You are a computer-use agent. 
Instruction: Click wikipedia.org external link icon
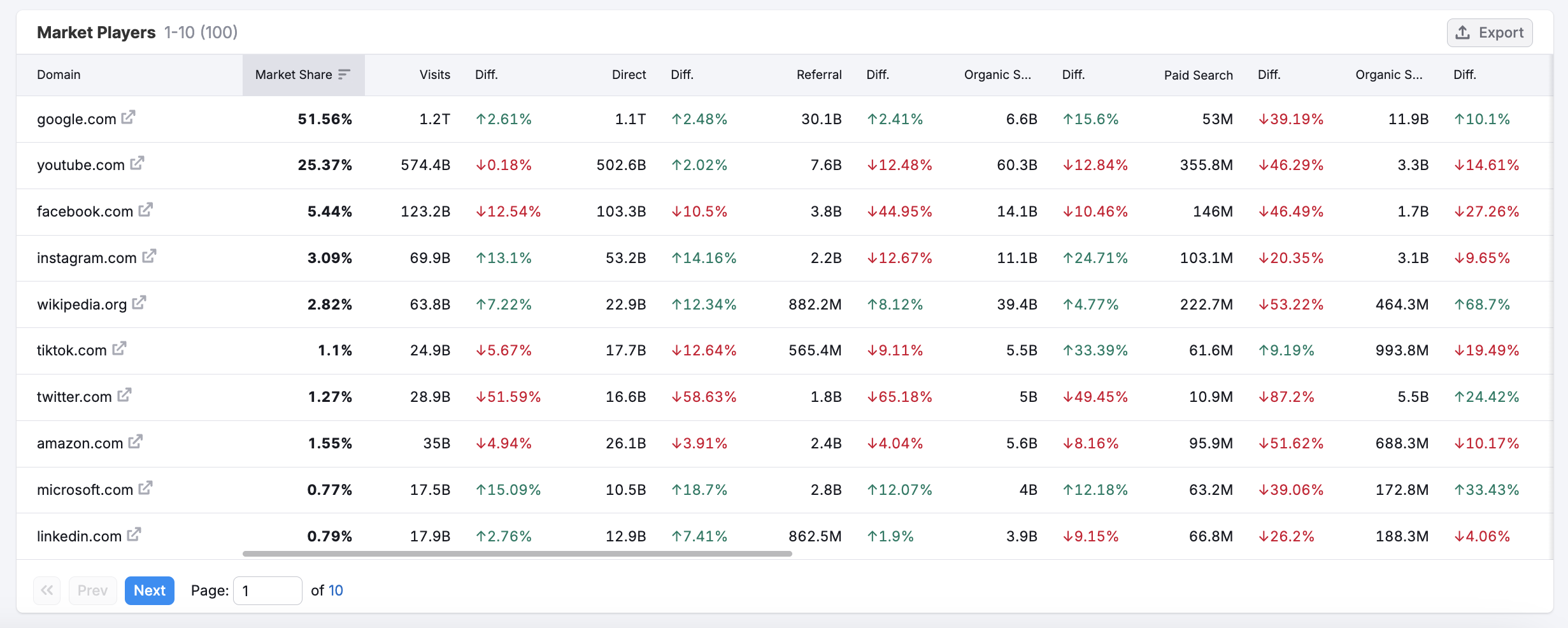click(139, 303)
